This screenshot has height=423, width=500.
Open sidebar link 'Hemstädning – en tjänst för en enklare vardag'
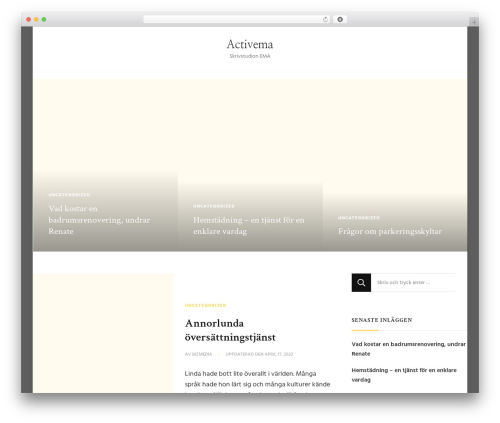[404, 375]
